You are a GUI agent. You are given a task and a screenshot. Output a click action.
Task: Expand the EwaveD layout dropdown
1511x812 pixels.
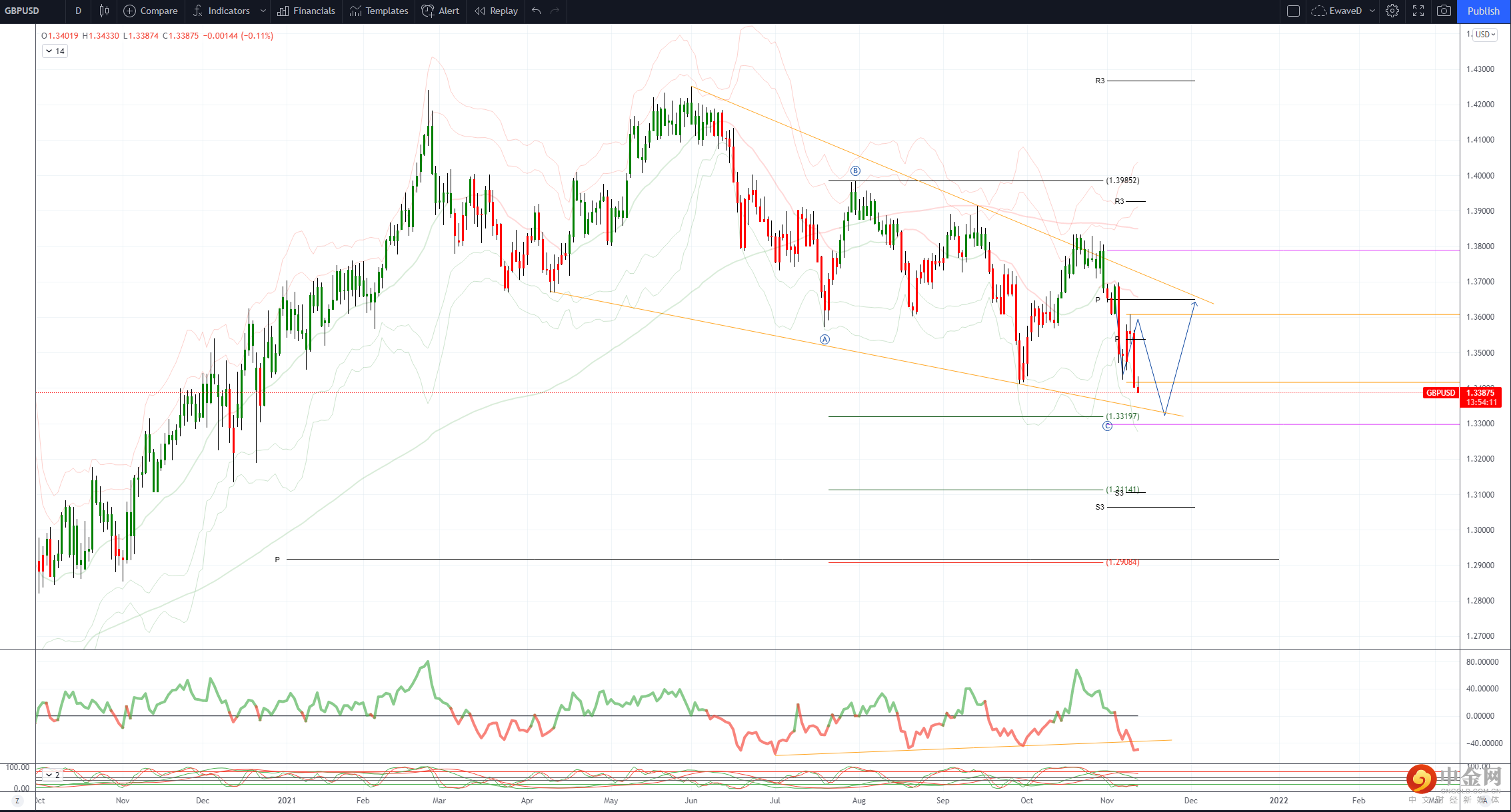point(1372,11)
